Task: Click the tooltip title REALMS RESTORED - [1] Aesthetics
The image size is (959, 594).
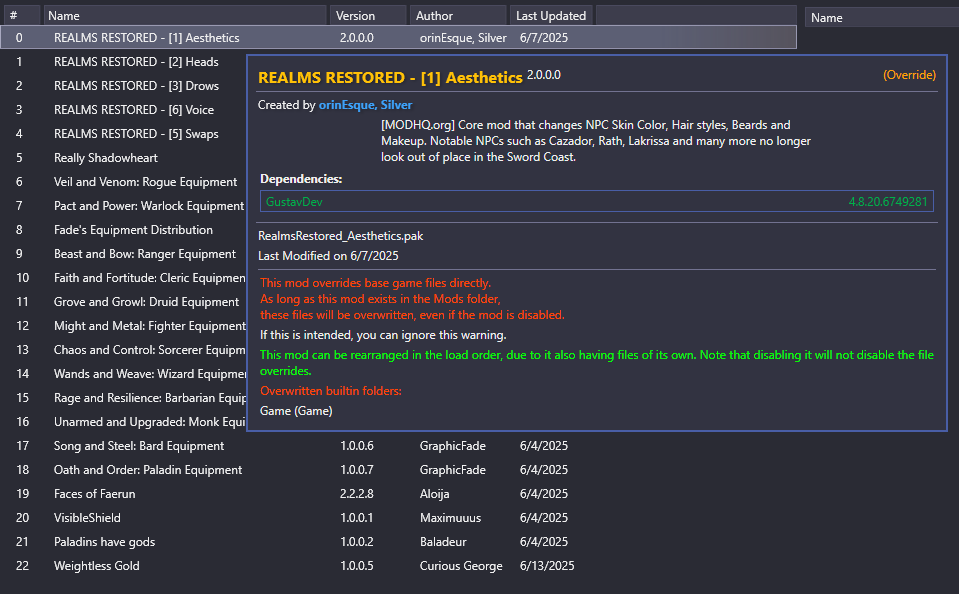Action: (390, 78)
